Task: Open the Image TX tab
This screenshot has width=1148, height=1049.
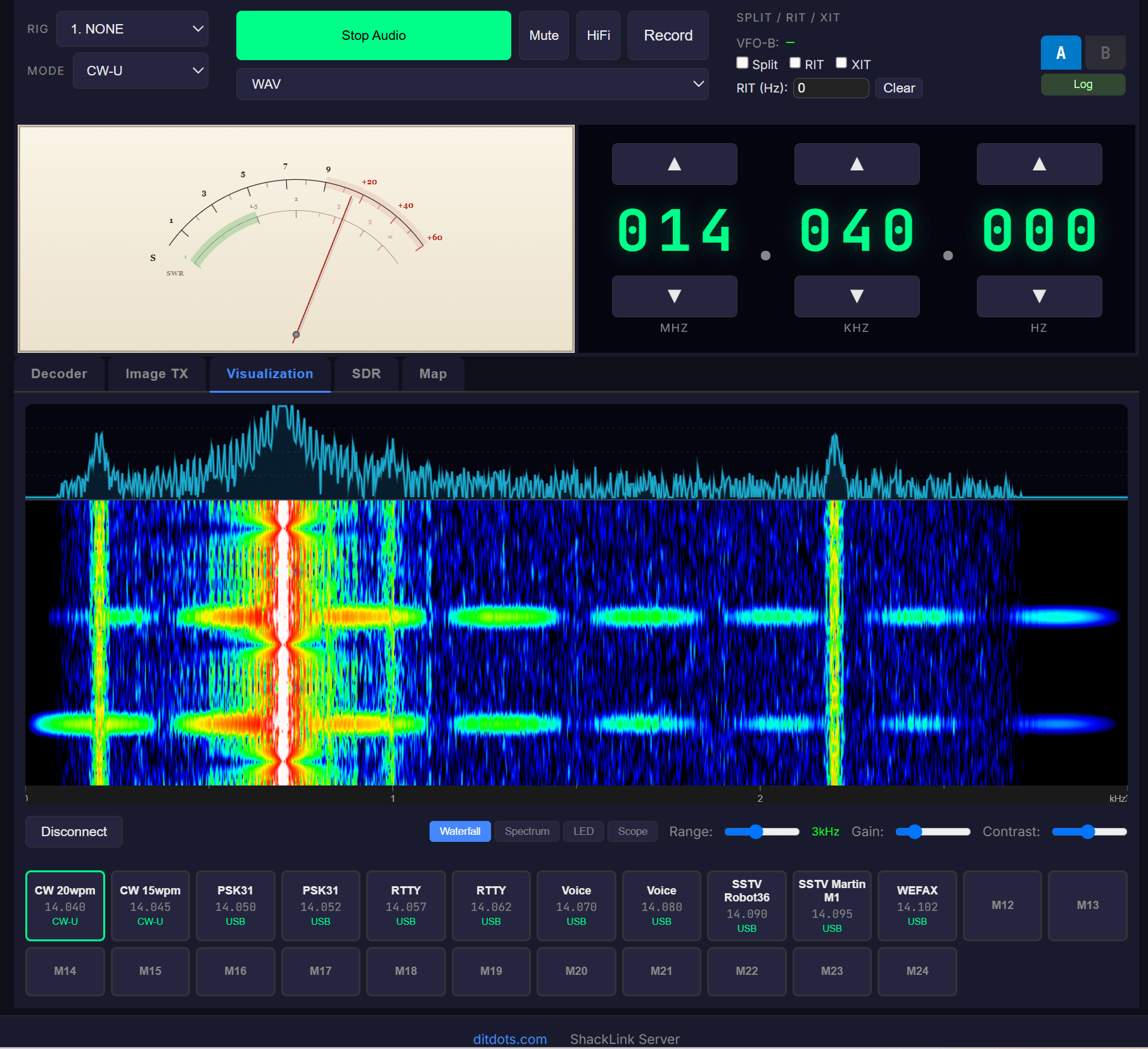Action: click(x=156, y=374)
